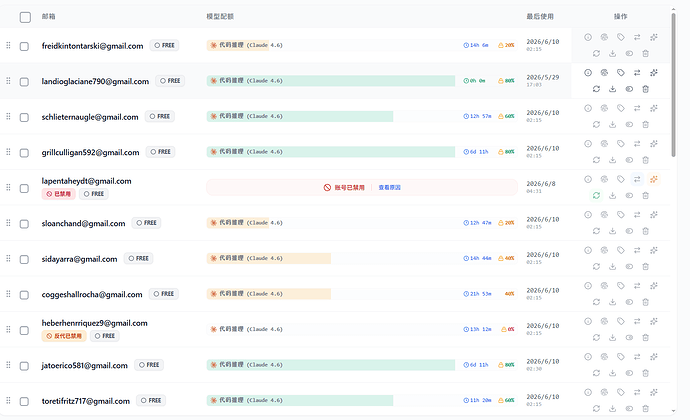Click refresh icon in schlieternaugle@gmail.com row
Screen dimensions: 690x420
pyautogui.click(x=596, y=125)
